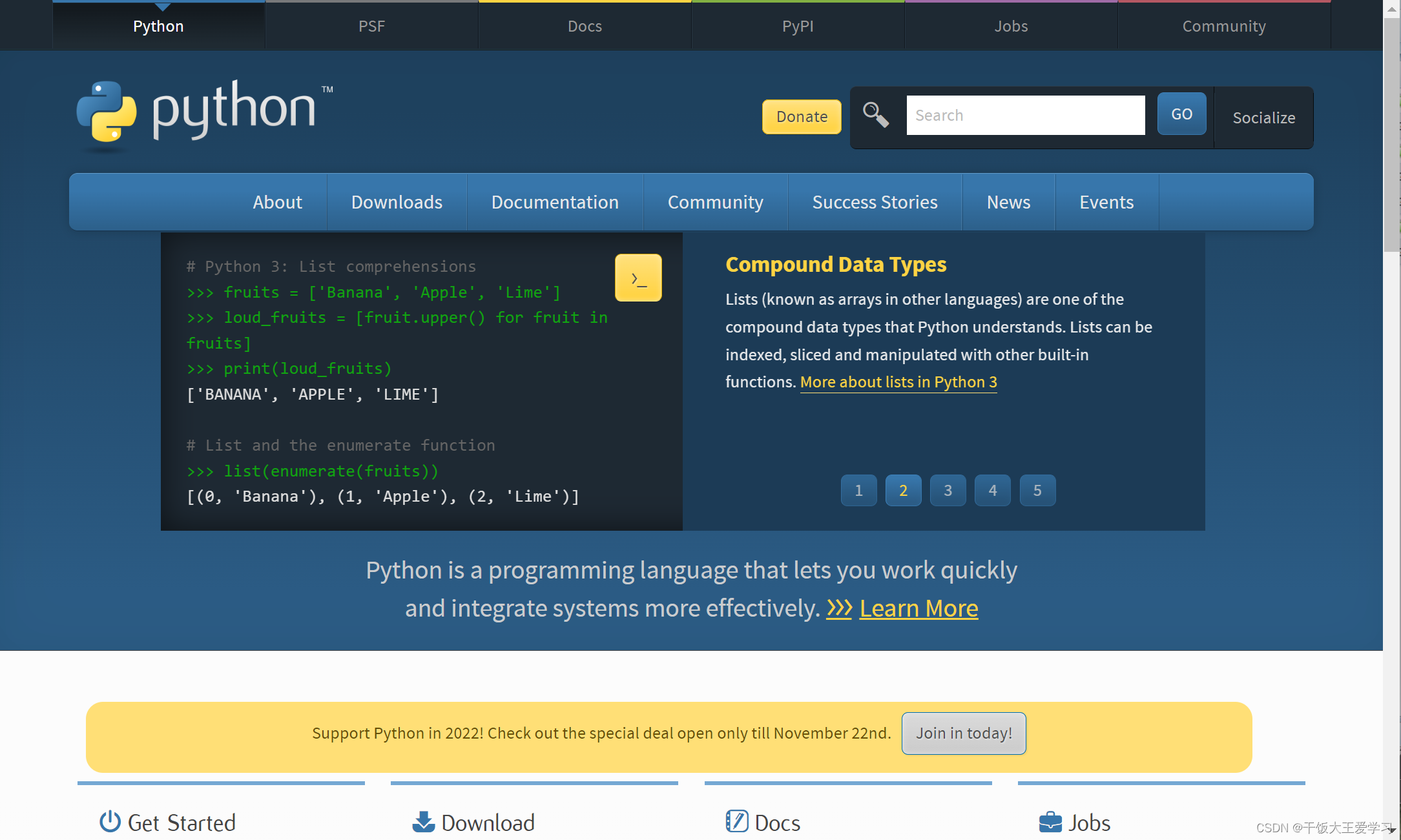Click the Python snake logo
Screen dimensions: 1401x840
coord(107,111)
